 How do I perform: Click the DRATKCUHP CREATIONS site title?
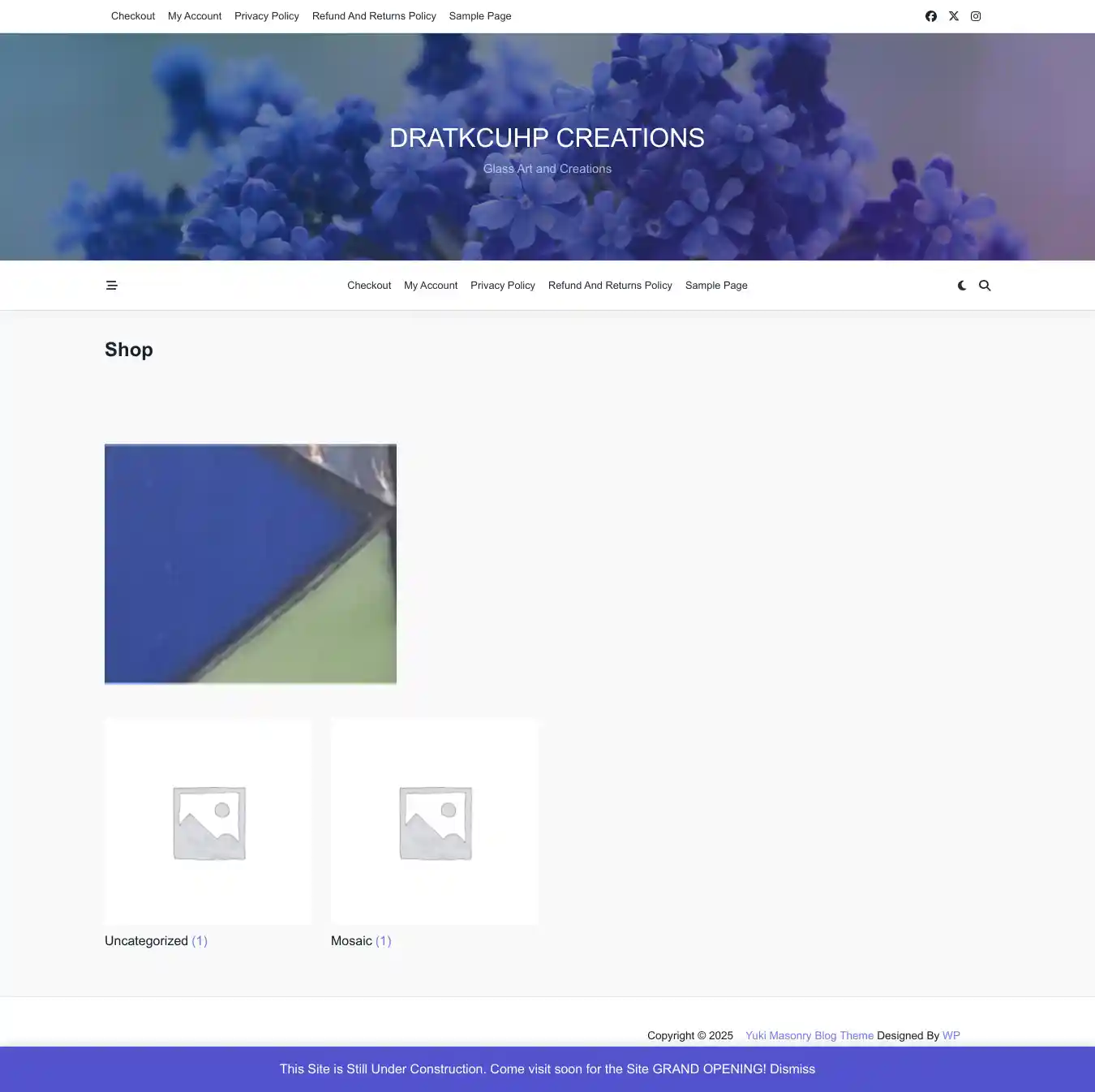tap(547, 138)
